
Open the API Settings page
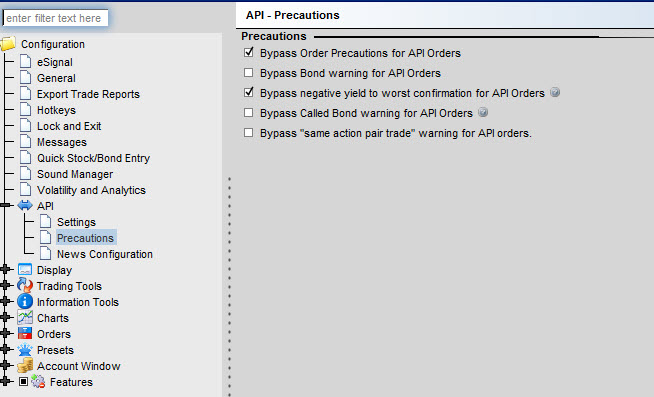(x=76, y=222)
